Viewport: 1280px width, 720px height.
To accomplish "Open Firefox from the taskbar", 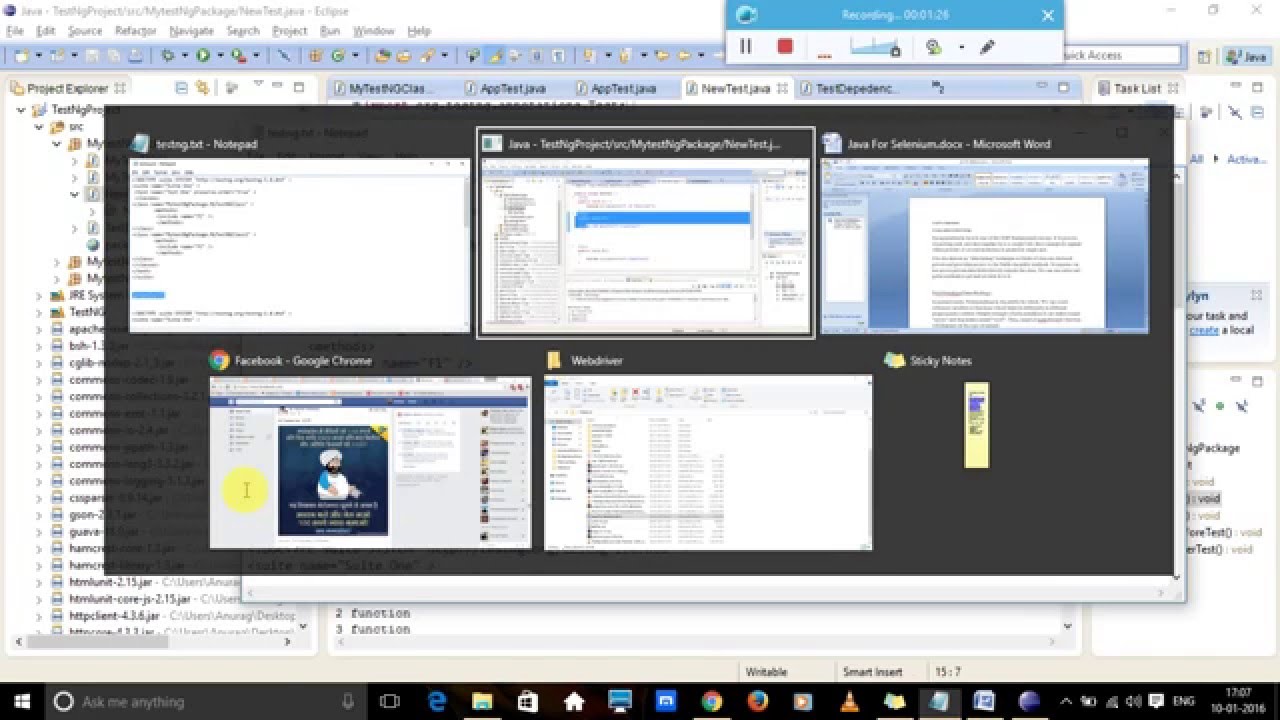I will 757,701.
